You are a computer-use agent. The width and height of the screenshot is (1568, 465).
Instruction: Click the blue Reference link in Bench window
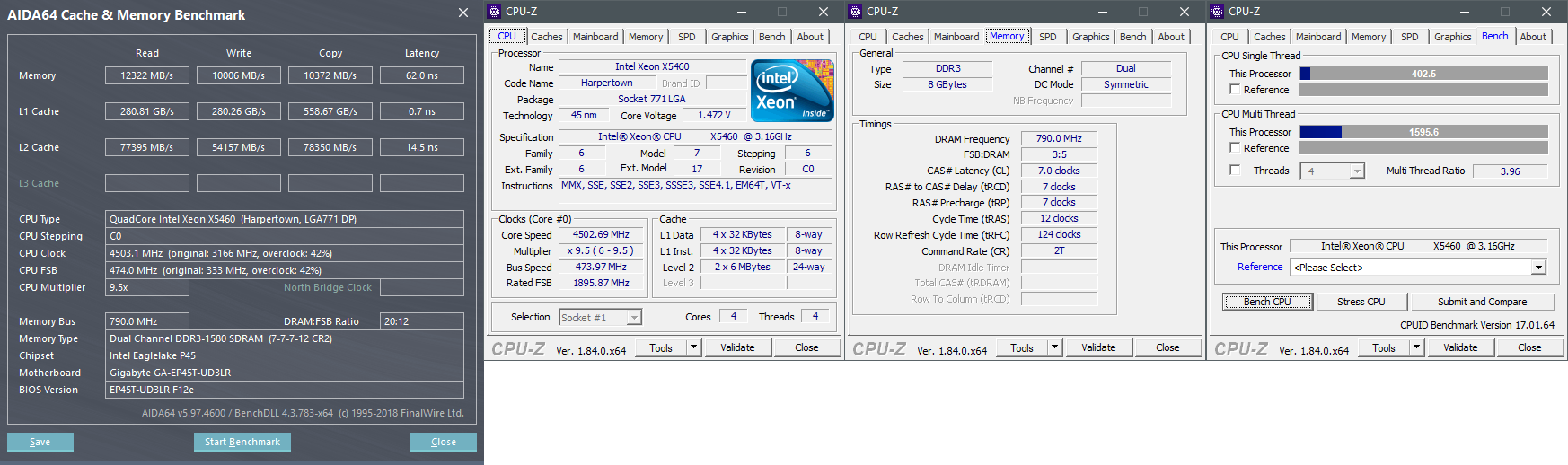[x=1260, y=267]
